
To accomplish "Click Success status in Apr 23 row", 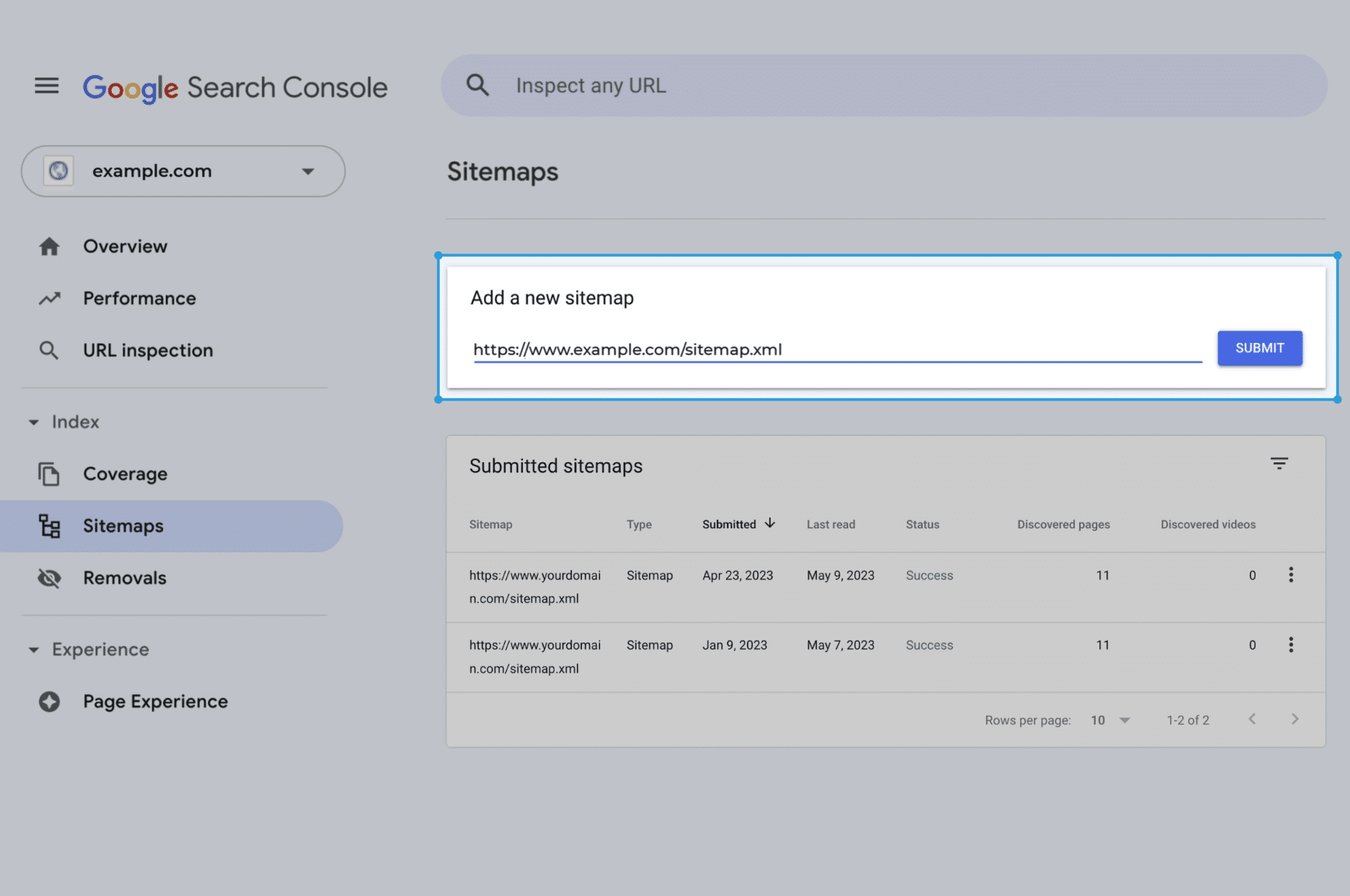I will (x=929, y=576).
